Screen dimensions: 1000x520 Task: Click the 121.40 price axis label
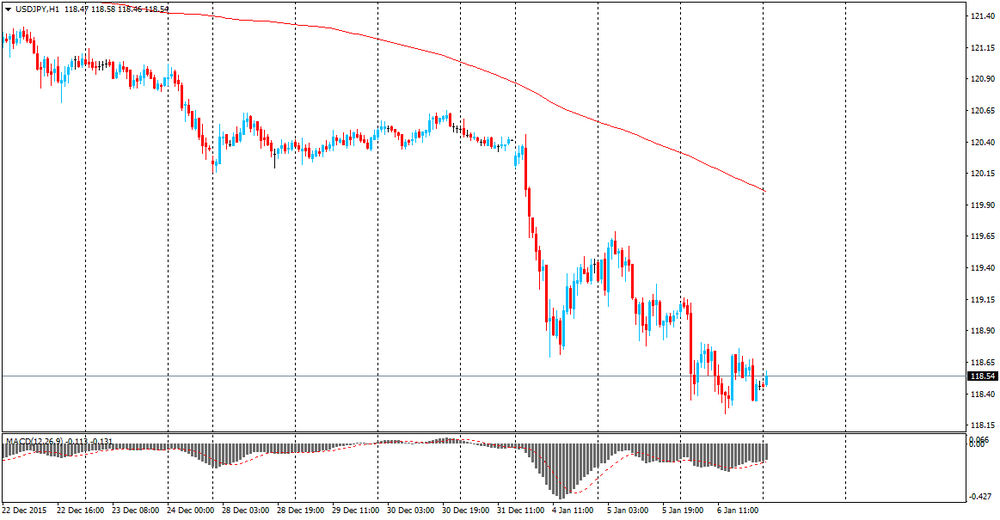pos(983,17)
